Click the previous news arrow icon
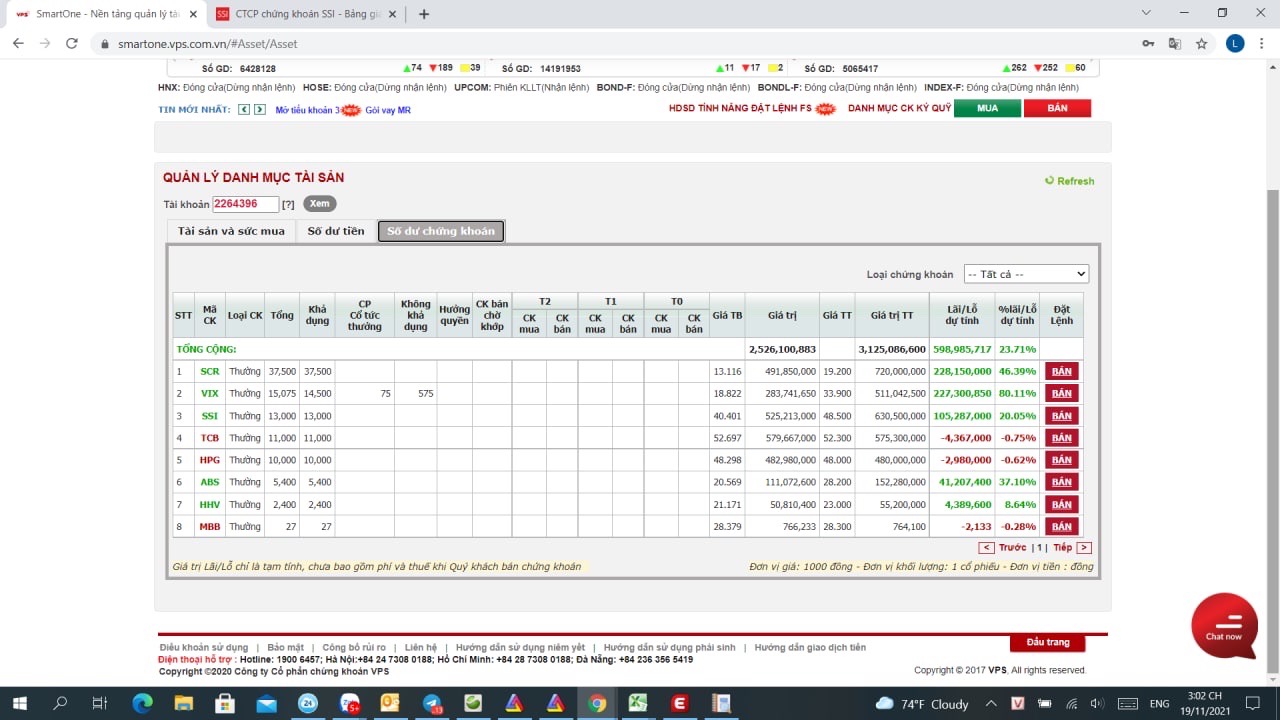The image size is (1280, 720). coord(244,110)
